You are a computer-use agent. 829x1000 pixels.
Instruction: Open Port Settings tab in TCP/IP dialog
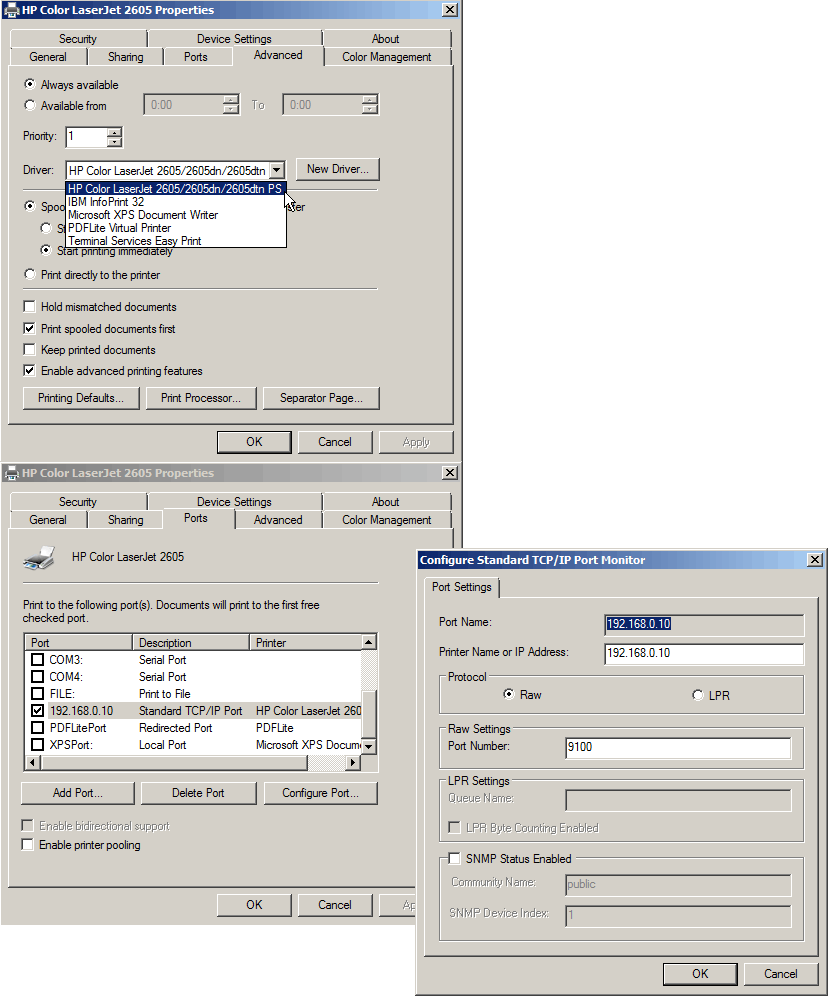462,587
